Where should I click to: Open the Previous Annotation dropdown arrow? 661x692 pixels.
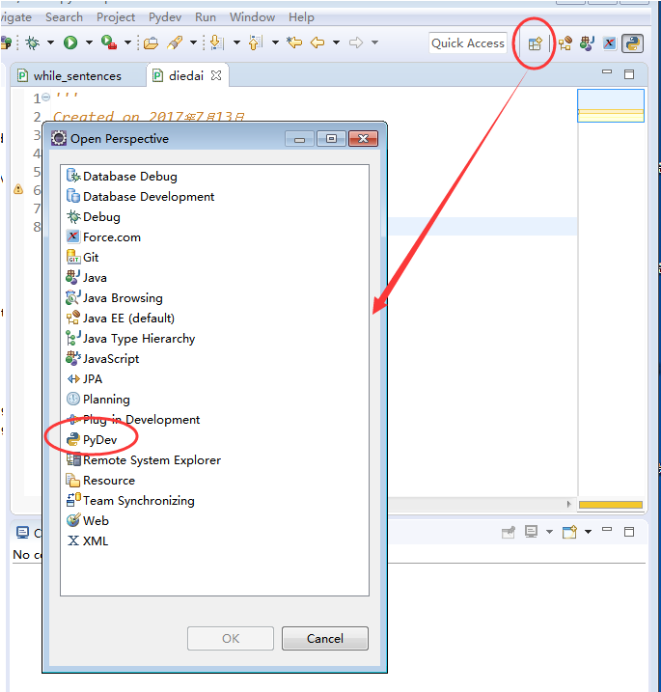click(x=275, y=43)
